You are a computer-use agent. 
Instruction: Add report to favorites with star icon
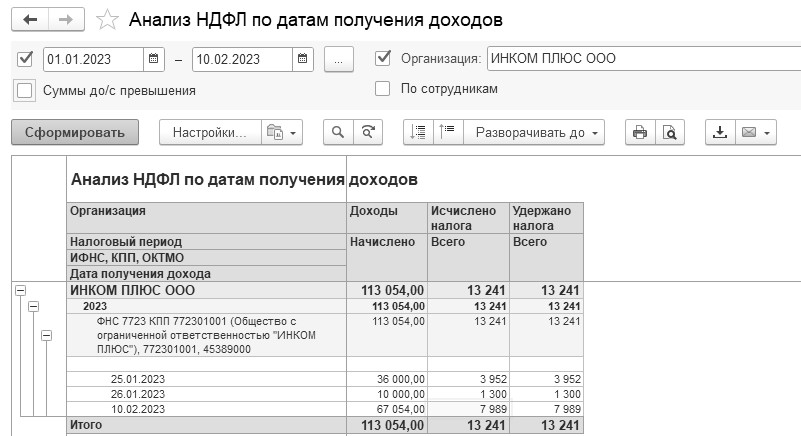coord(107,20)
